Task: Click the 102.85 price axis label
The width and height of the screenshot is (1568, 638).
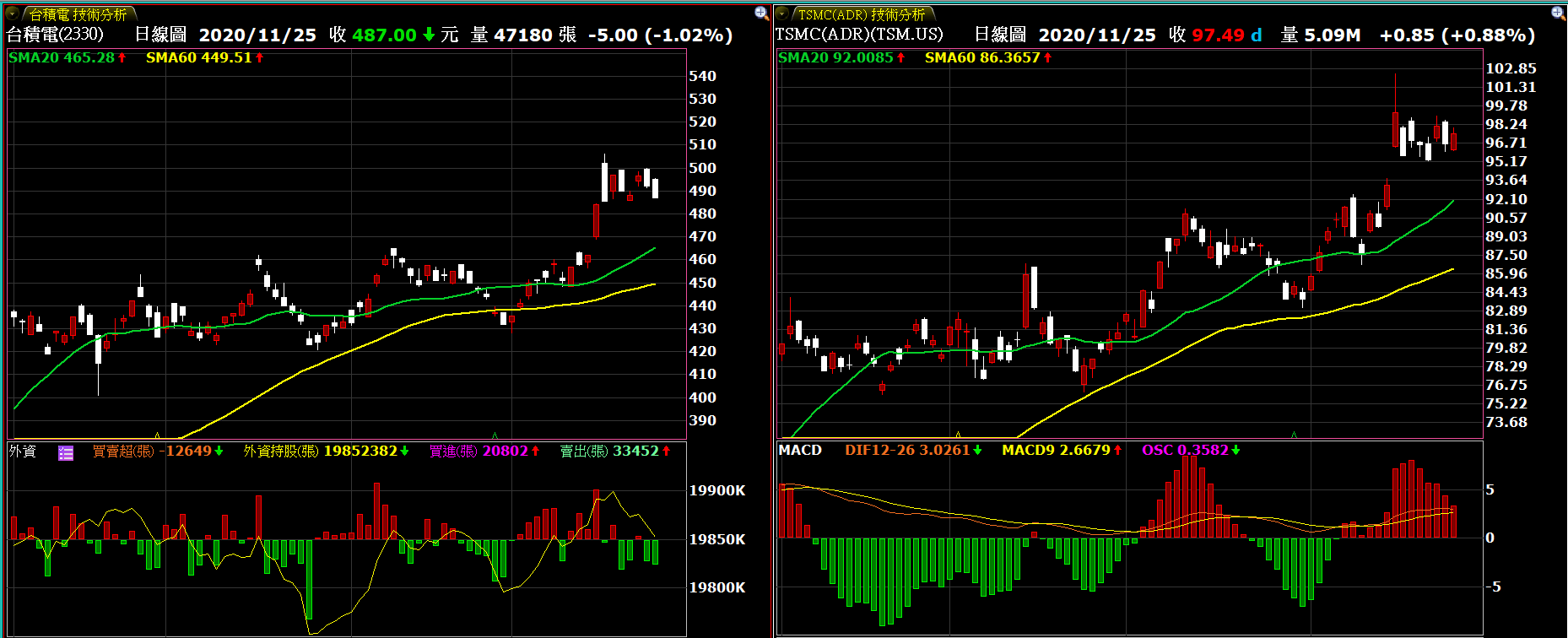Action: point(1511,68)
